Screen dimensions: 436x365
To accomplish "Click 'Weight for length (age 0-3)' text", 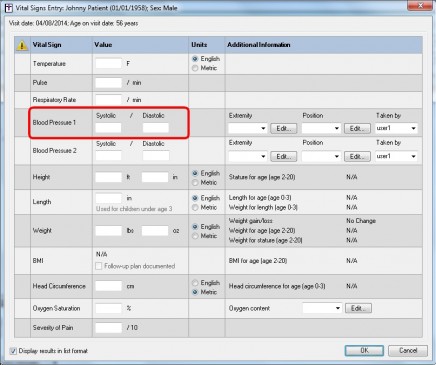I will point(263,207).
